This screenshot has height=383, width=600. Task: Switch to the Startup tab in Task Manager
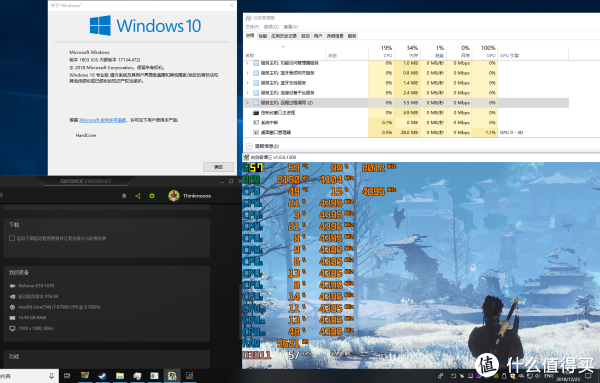point(305,36)
